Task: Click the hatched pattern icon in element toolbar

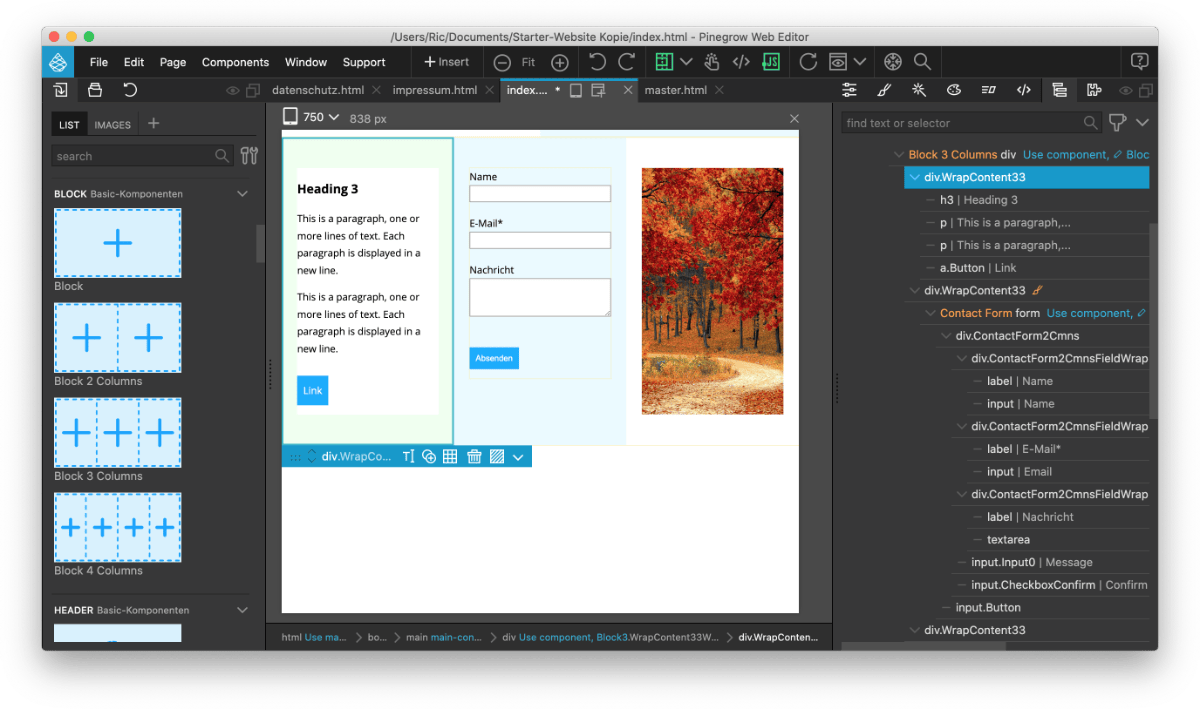Action: pyautogui.click(x=497, y=456)
